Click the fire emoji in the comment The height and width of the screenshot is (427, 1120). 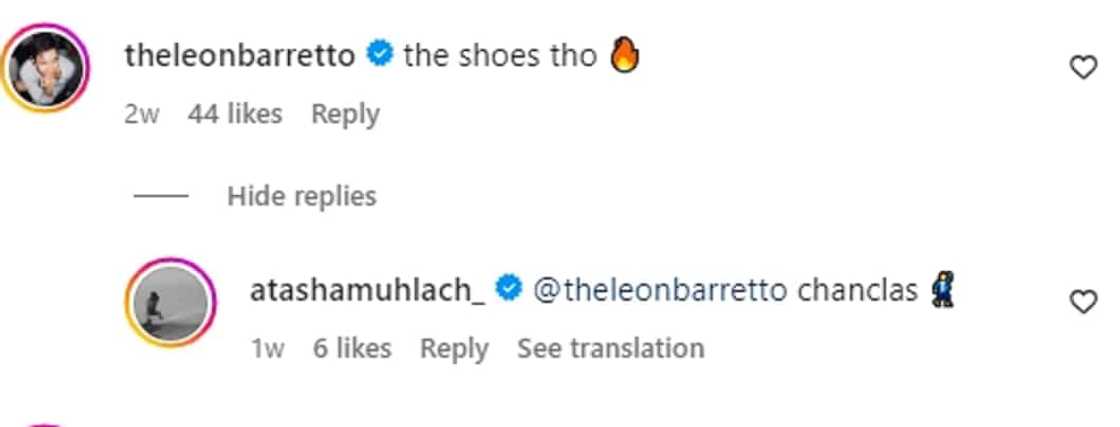pos(623,56)
